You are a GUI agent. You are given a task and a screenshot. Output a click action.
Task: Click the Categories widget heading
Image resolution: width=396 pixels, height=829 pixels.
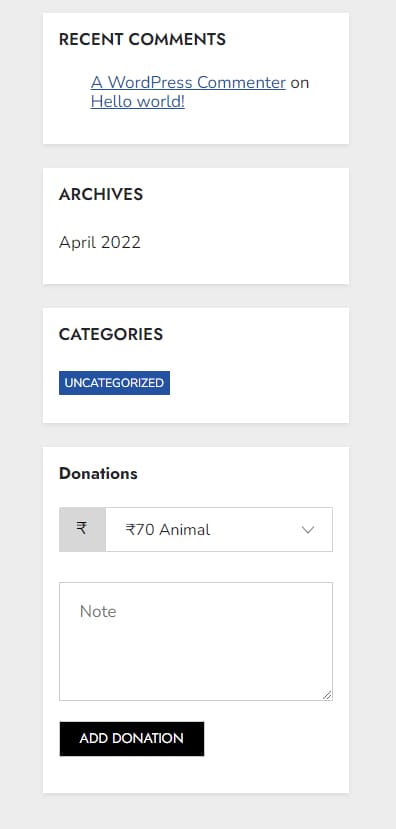[111, 334]
